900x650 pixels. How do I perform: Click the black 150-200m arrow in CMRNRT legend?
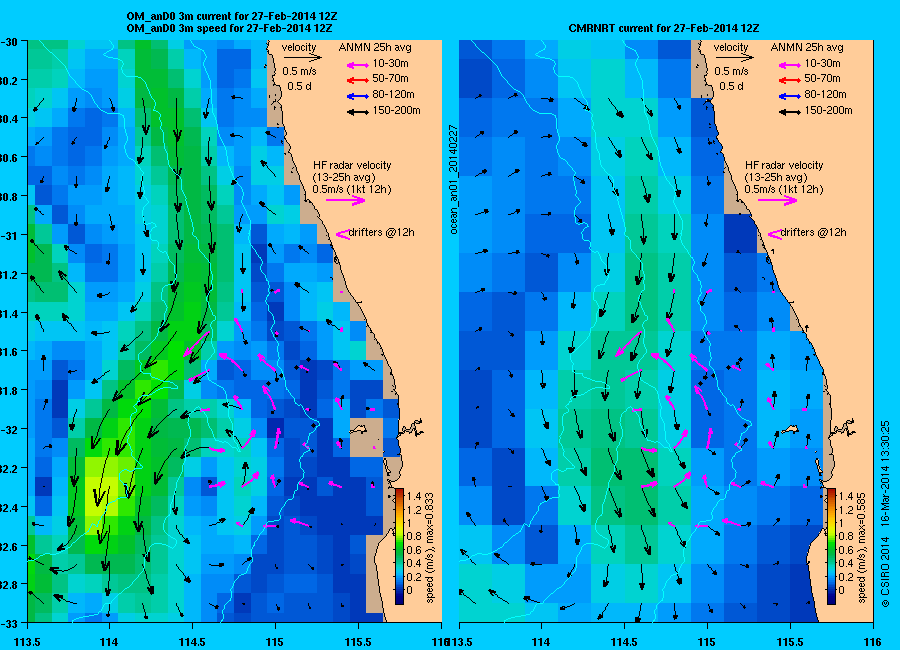790,112
